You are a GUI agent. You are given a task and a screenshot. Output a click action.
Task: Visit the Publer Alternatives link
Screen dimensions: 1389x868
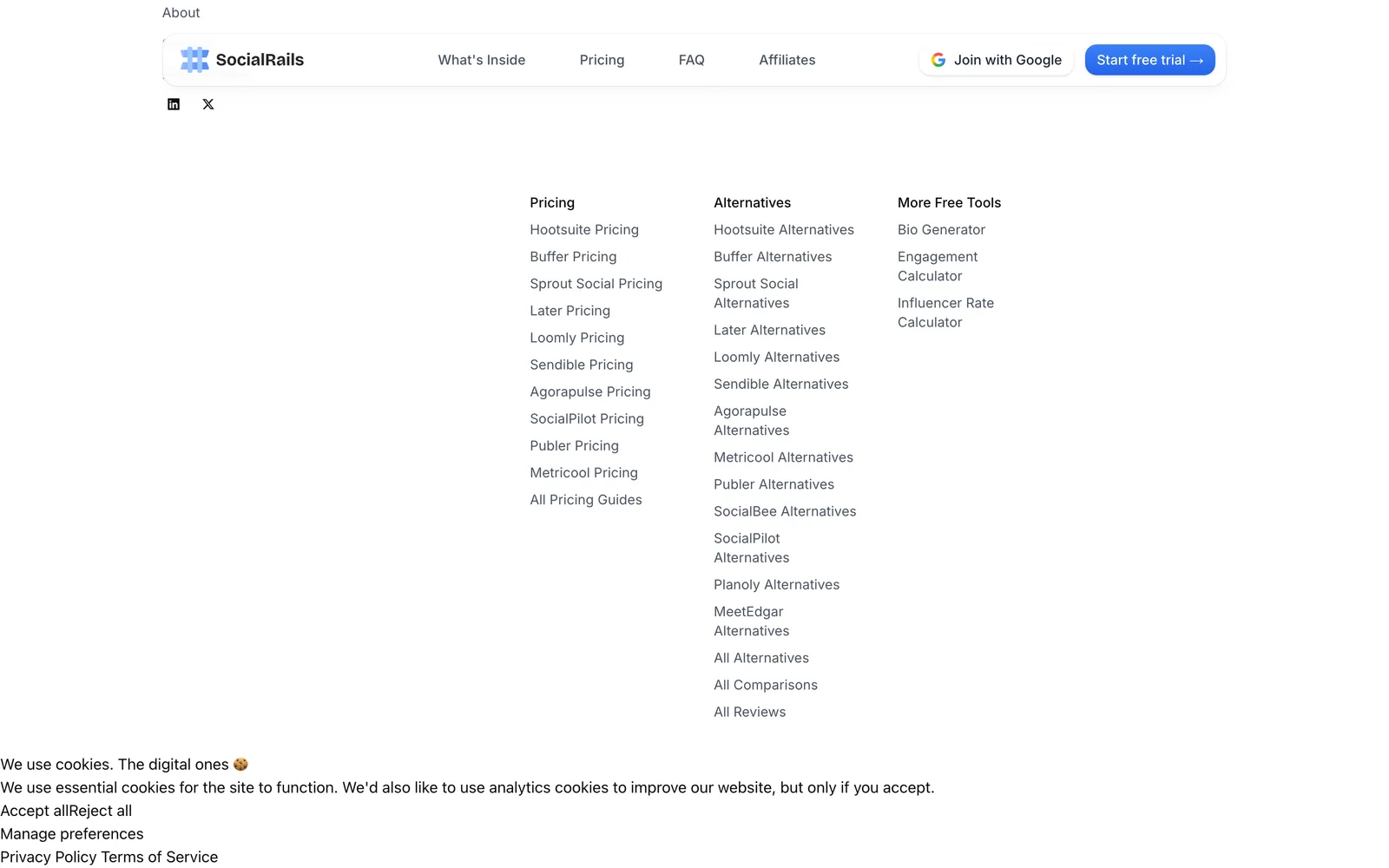point(774,484)
